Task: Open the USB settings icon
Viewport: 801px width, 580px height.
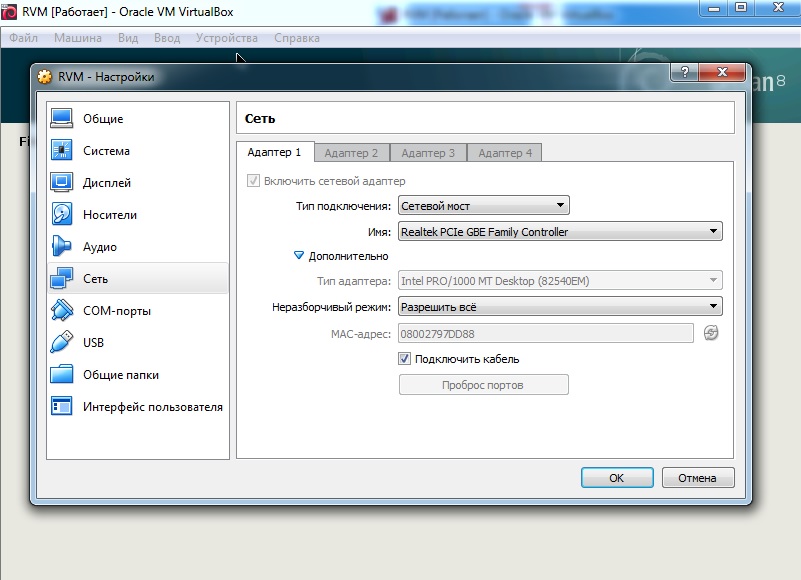Action: pos(62,343)
